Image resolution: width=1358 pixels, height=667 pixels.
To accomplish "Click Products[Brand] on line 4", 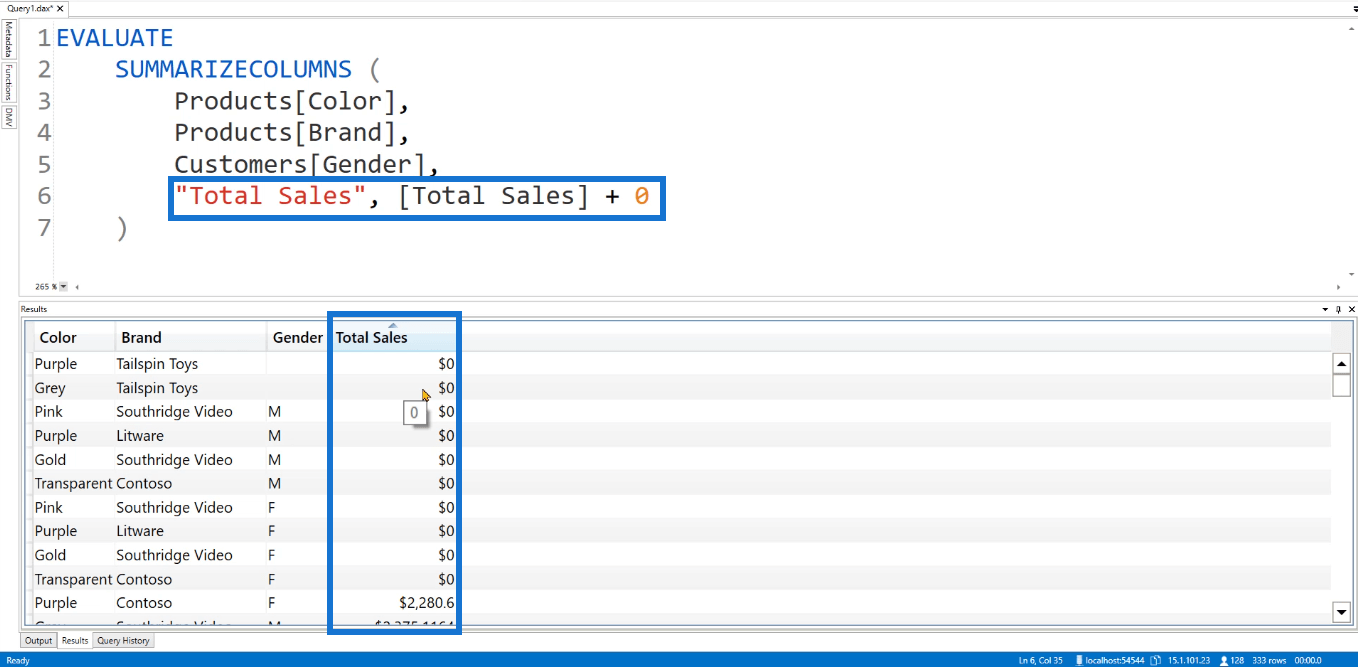I will click(x=285, y=132).
